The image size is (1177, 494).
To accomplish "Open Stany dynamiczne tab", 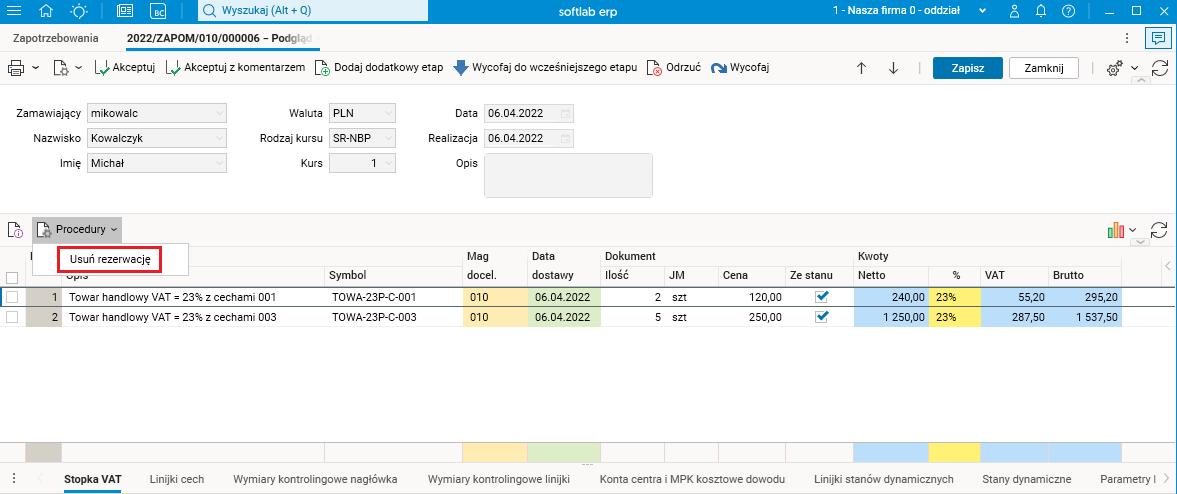I will 1027,478.
